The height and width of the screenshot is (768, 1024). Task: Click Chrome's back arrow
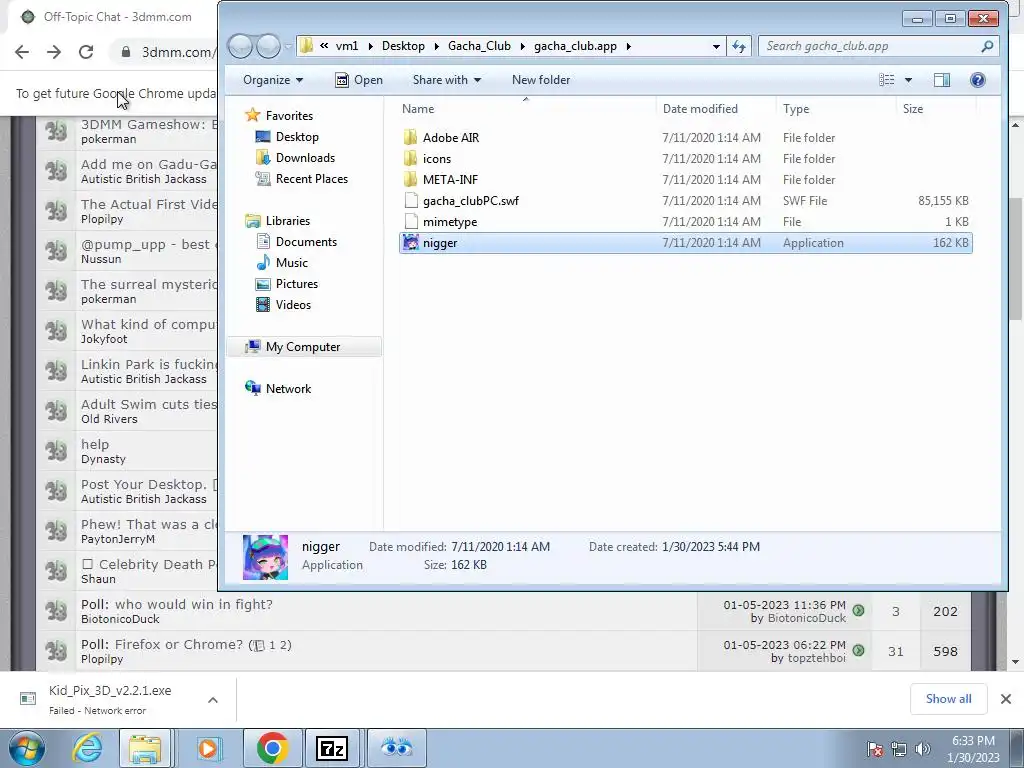(22, 52)
